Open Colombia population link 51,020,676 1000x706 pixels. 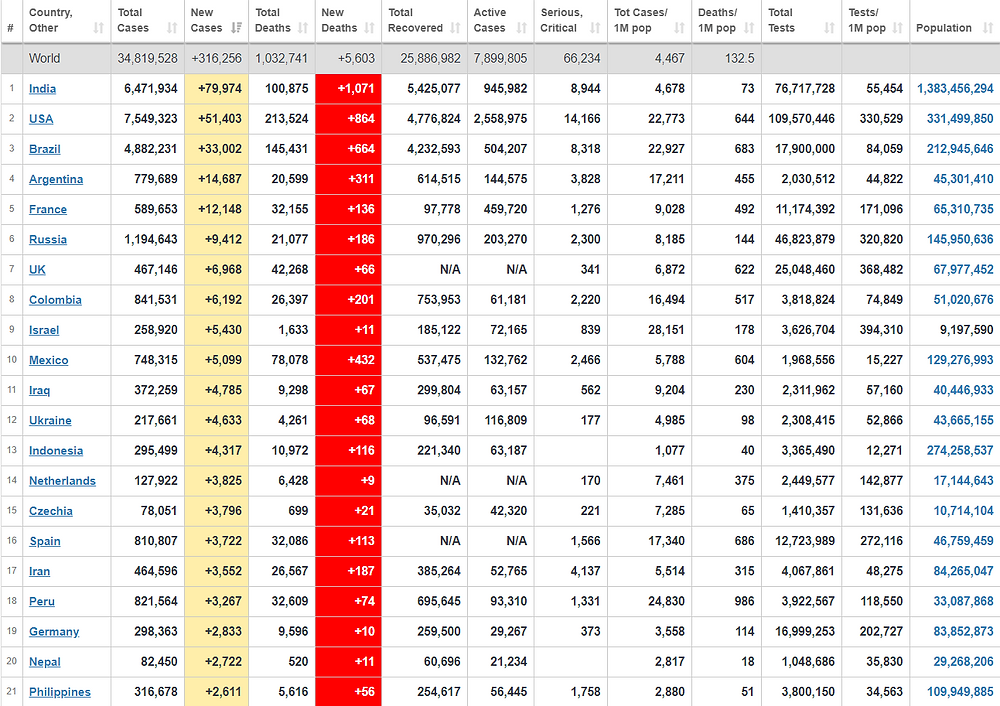(963, 300)
